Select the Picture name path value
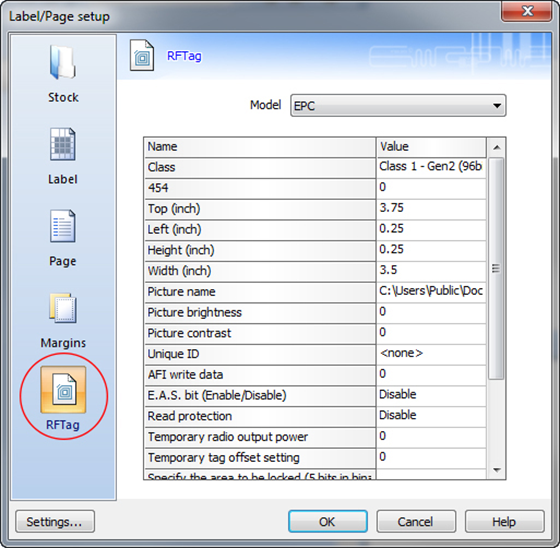The height and width of the screenshot is (548, 560). [431, 292]
